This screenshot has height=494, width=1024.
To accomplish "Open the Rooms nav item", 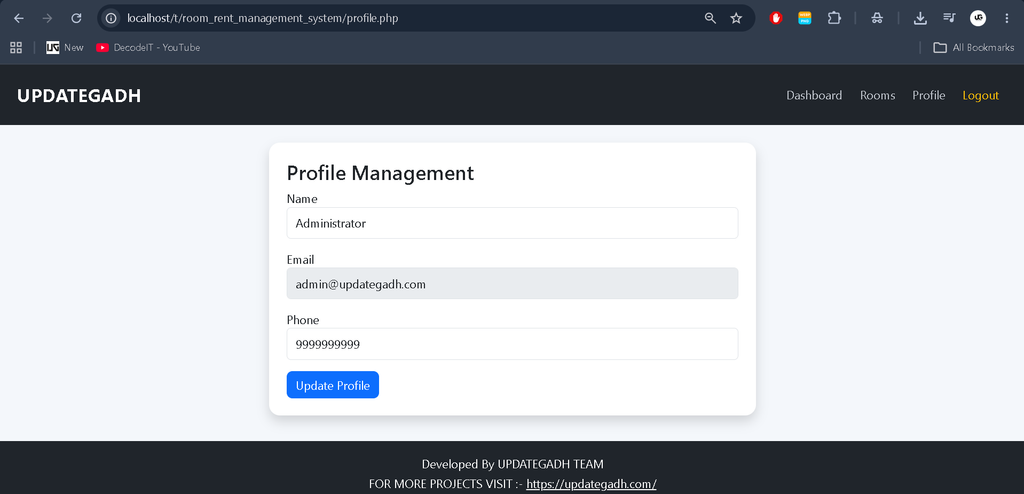I will (877, 95).
